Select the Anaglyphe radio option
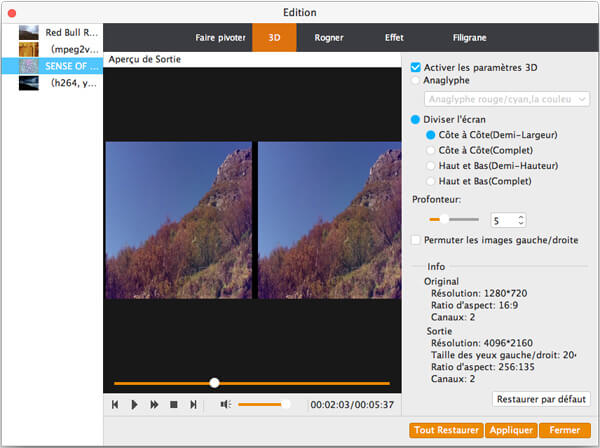 click(x=416, y=80)
